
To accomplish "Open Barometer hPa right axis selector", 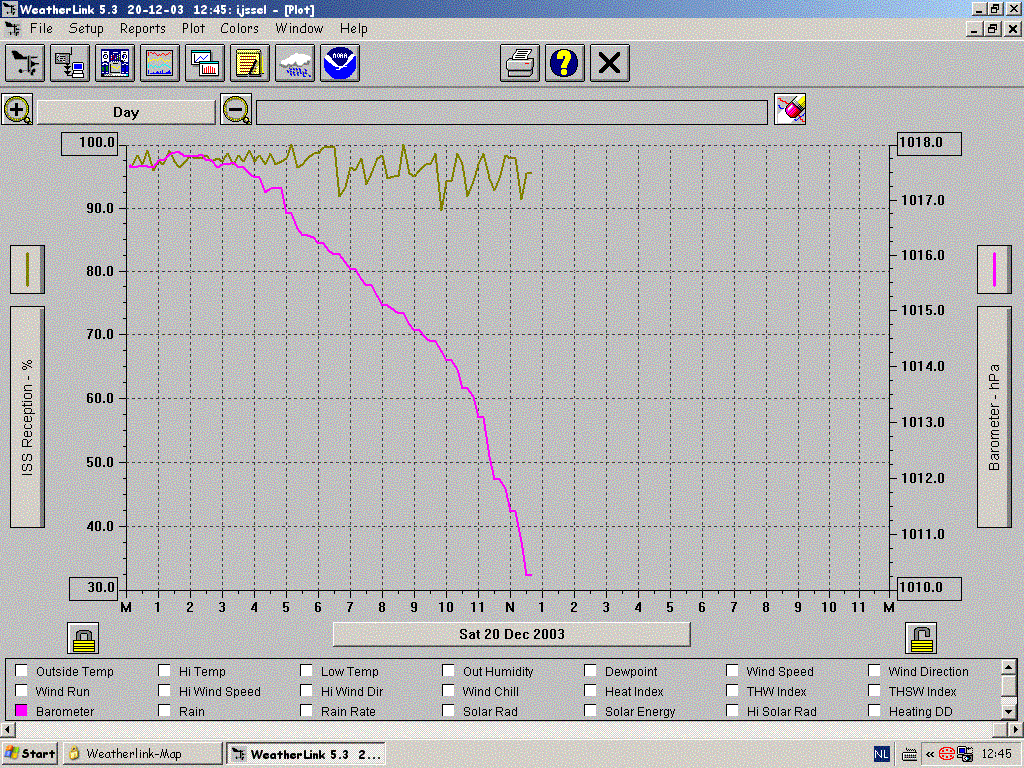I will [994, 417].
